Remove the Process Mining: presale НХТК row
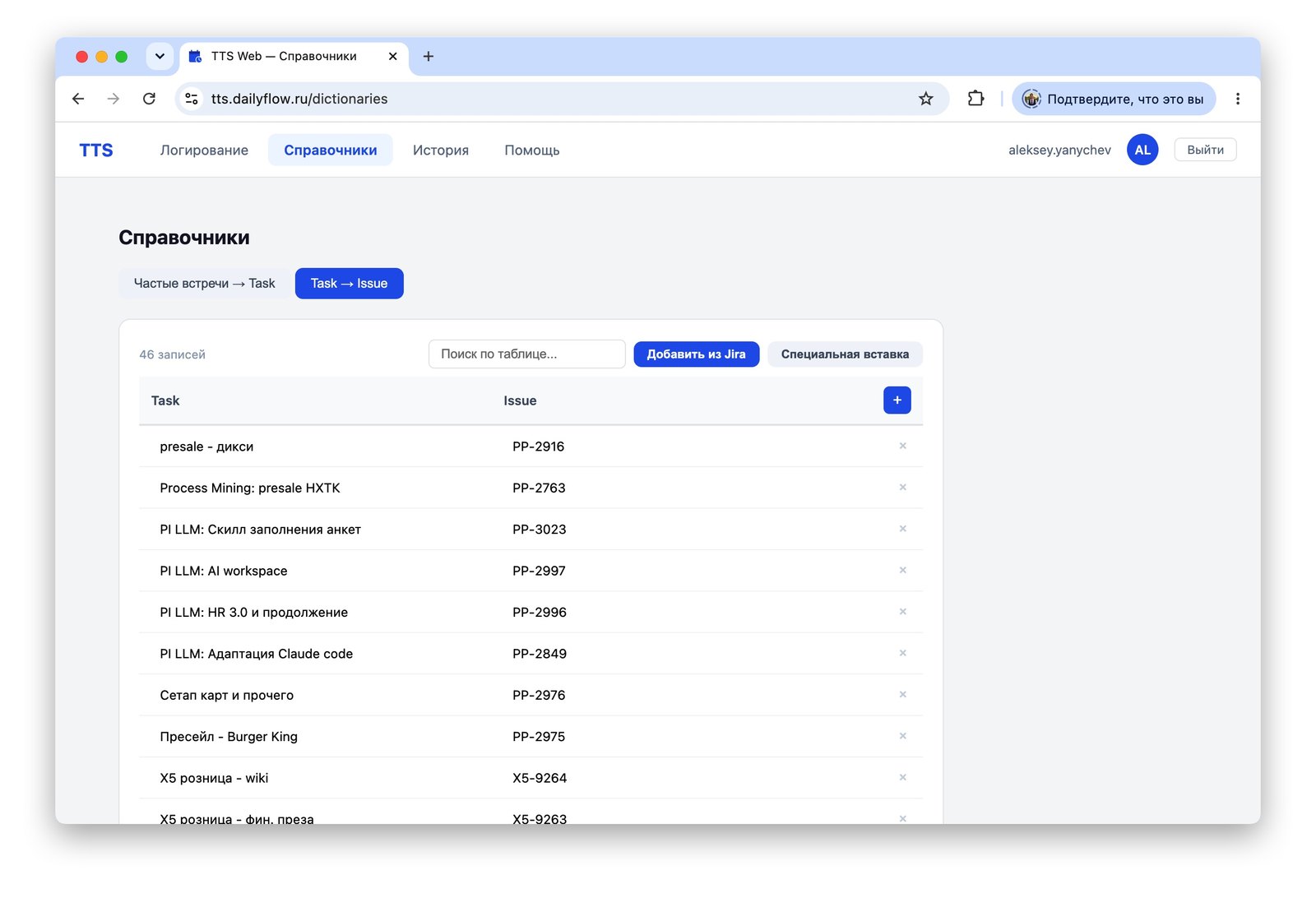 902,488
